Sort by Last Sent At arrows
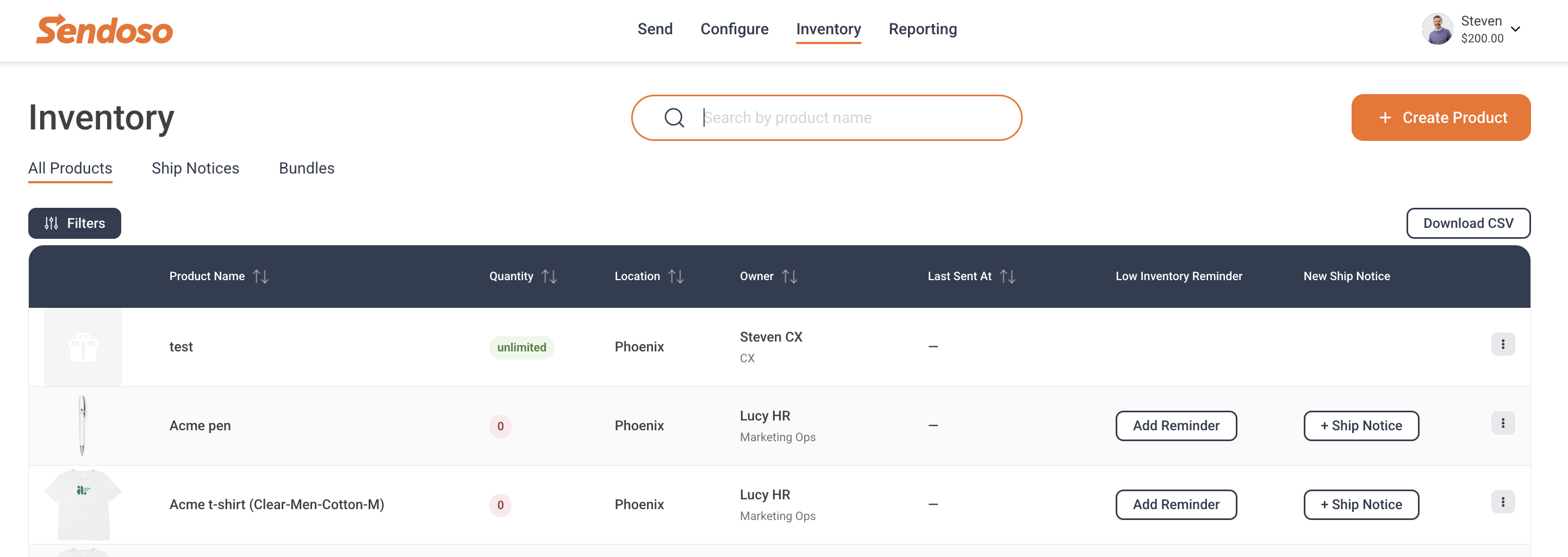Screen dimensions: 1568x557 click(x=1007, y=276)
